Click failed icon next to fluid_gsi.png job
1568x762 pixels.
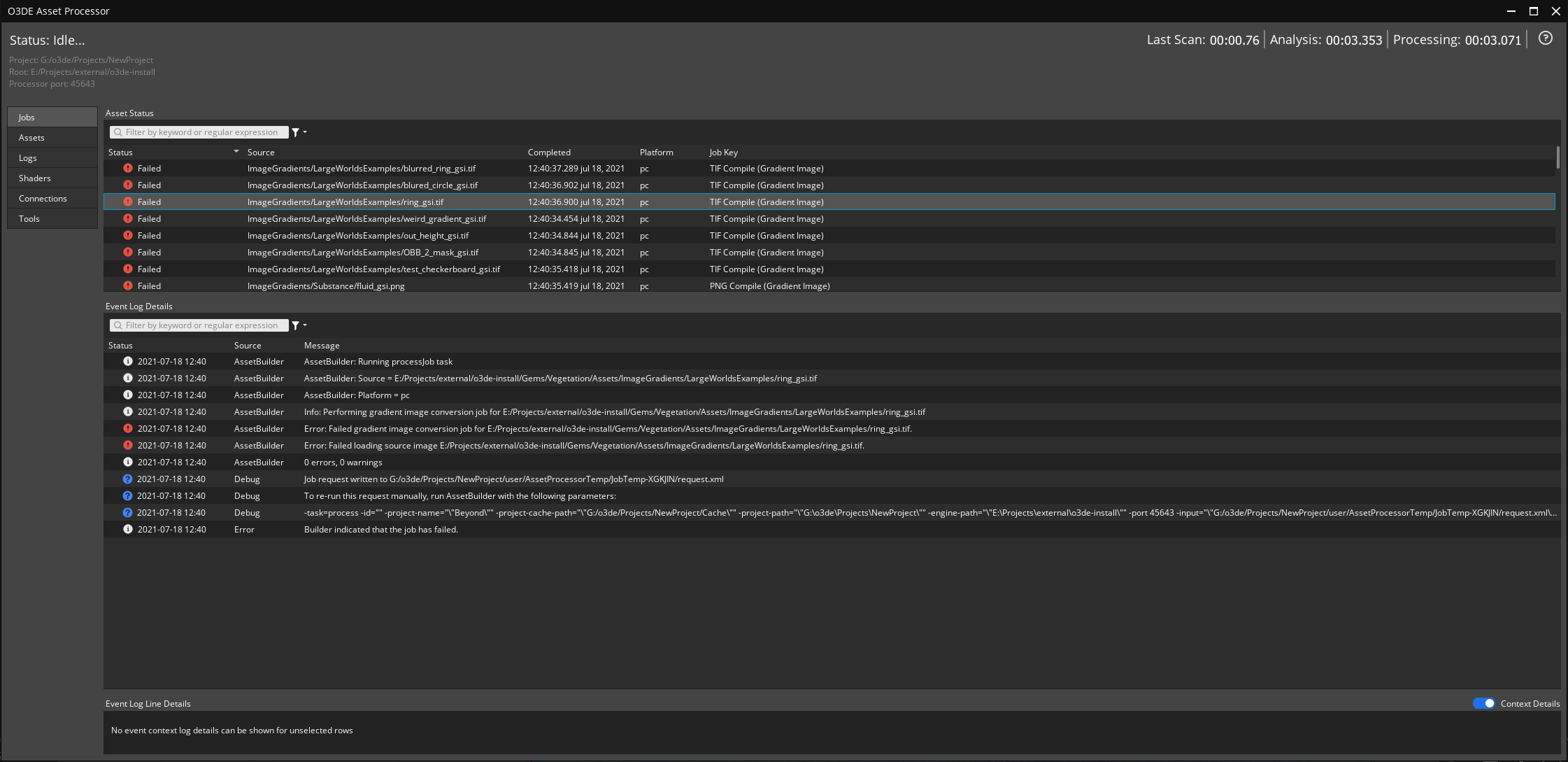(128, 285)
